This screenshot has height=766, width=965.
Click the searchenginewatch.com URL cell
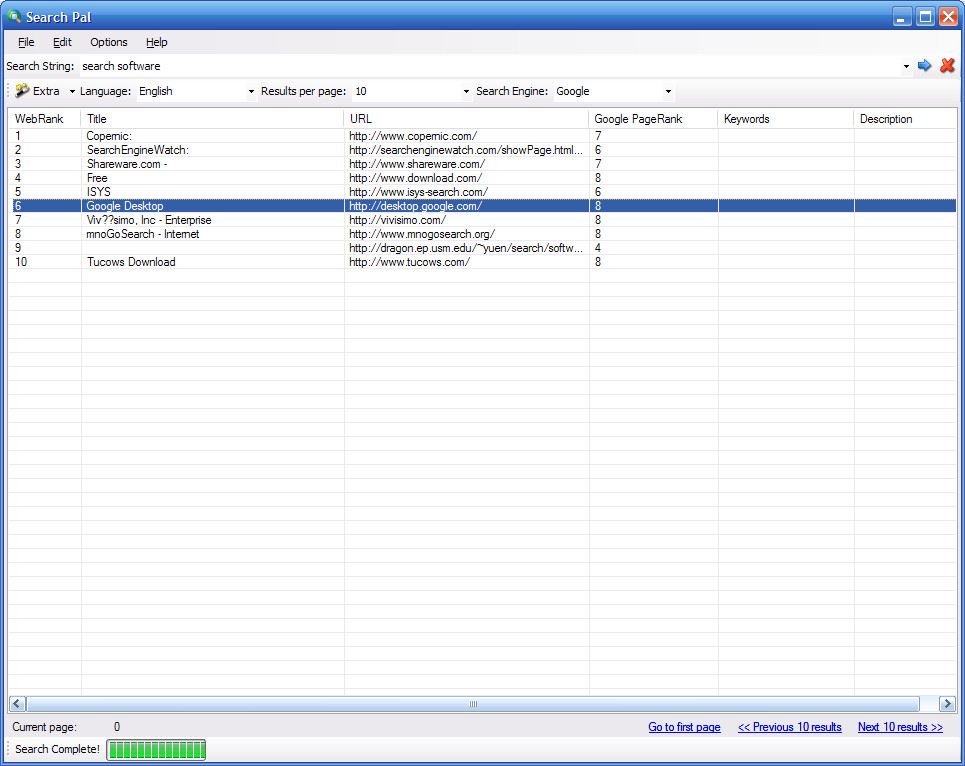pyautogui.click(x=466, y=150)
